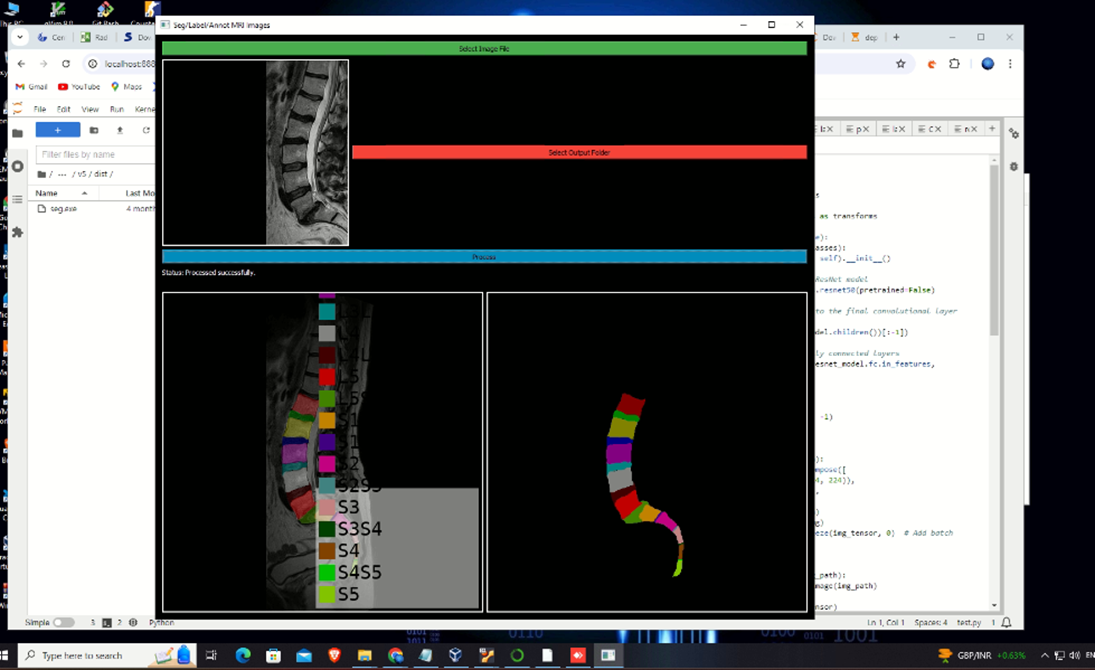Click the blue Process button
The width and height of the screenshot is (1095, 670).
pos(484,257)
